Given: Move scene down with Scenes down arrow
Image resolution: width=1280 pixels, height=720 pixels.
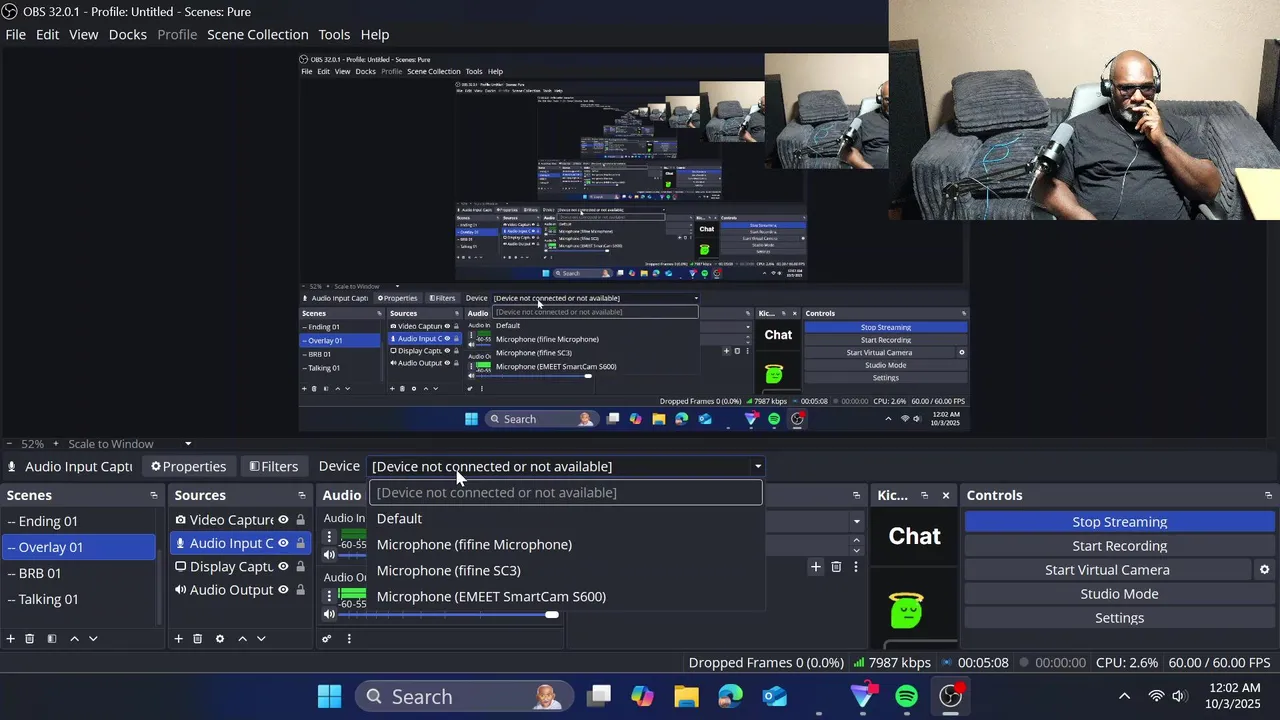Looking at the screenshot, I should [93, 639].
